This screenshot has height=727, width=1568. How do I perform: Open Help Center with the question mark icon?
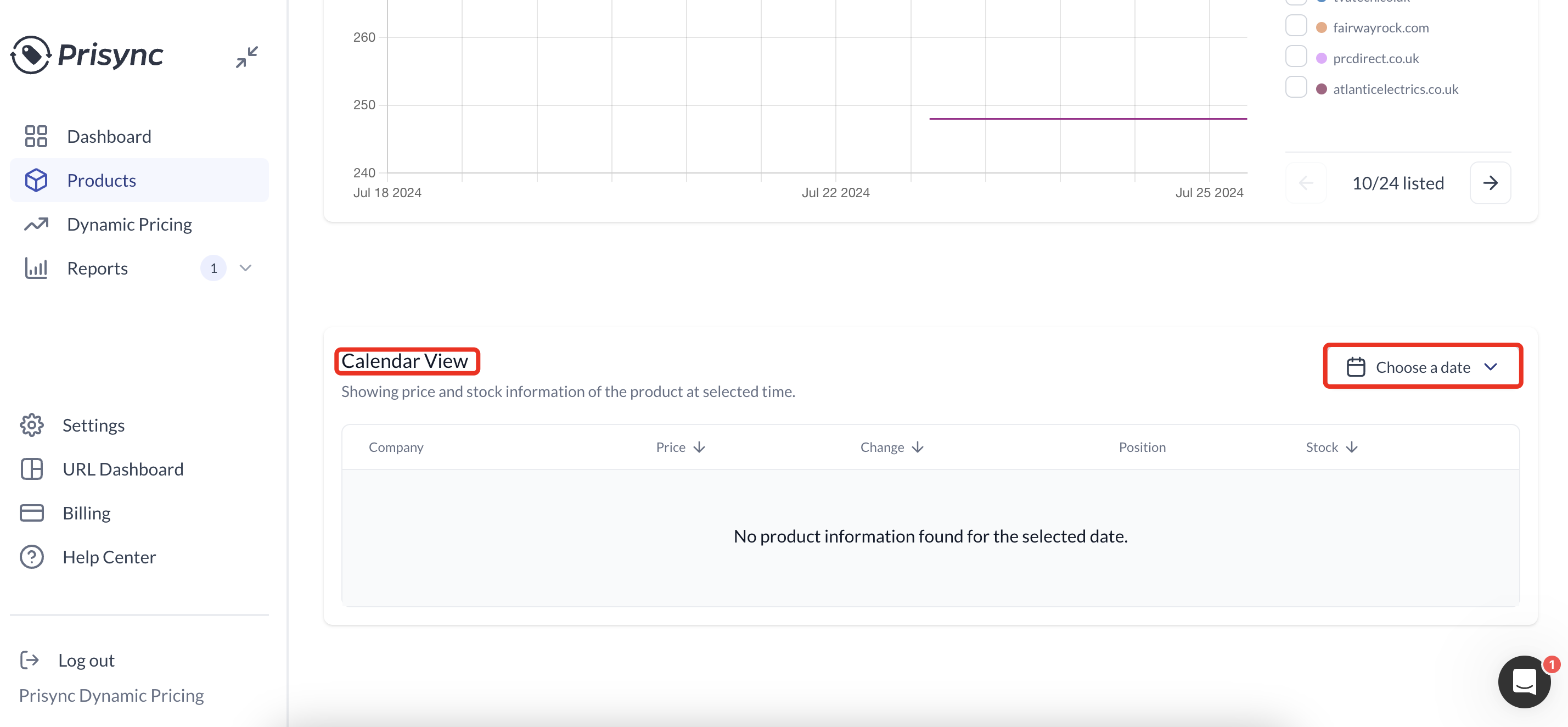tap(32, 557)
